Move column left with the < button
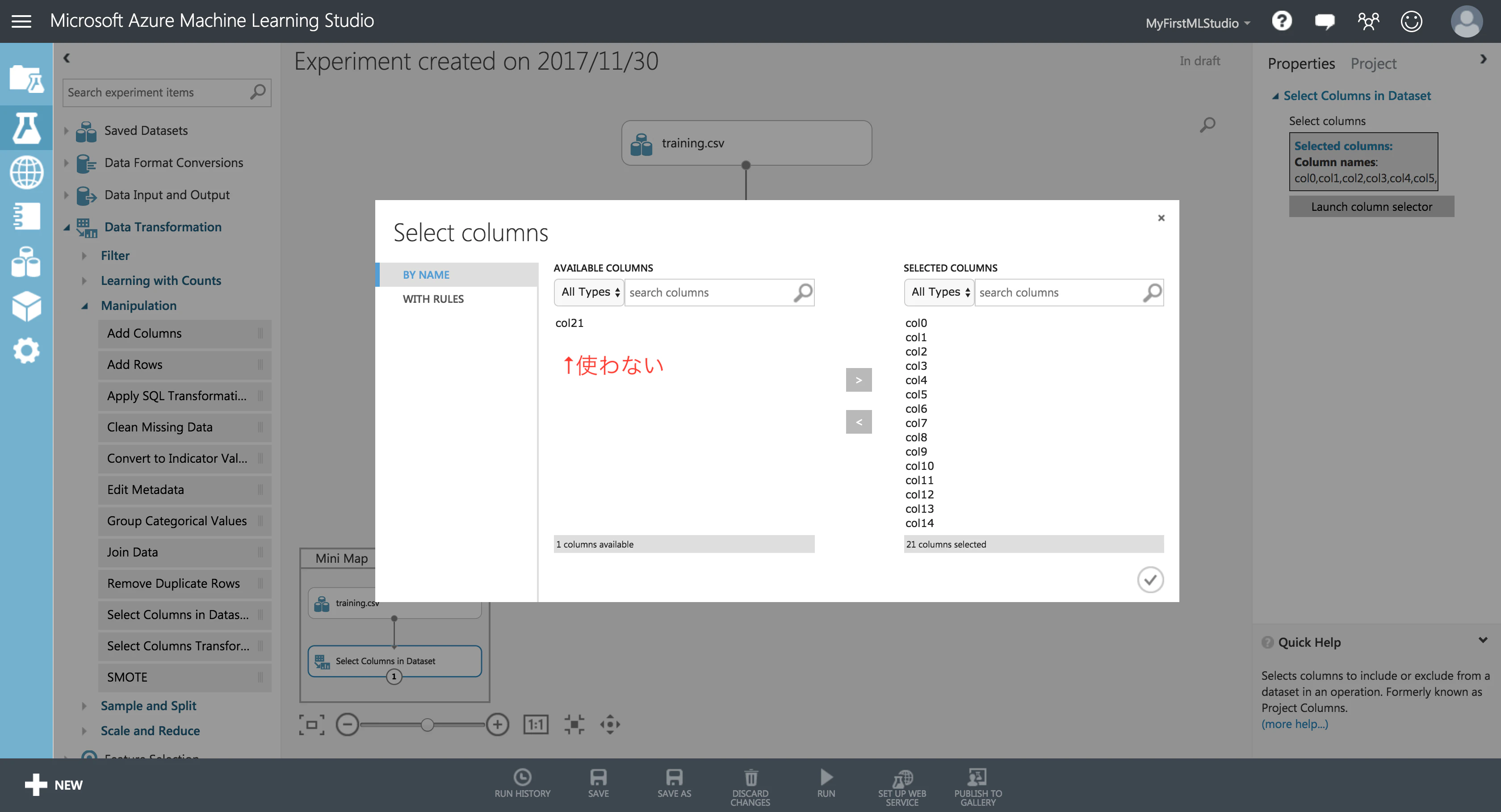The height and width of the screenshot is (812, 1501). [x=859, y=422]
